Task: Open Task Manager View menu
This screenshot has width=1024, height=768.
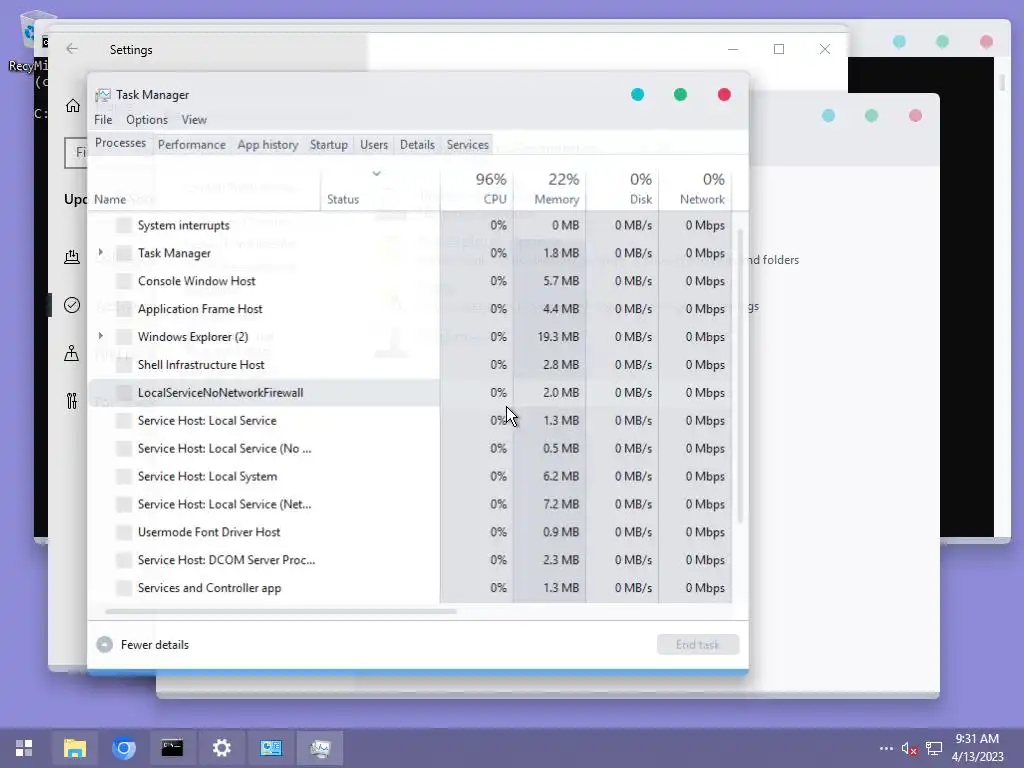Action: click(194, 120)
